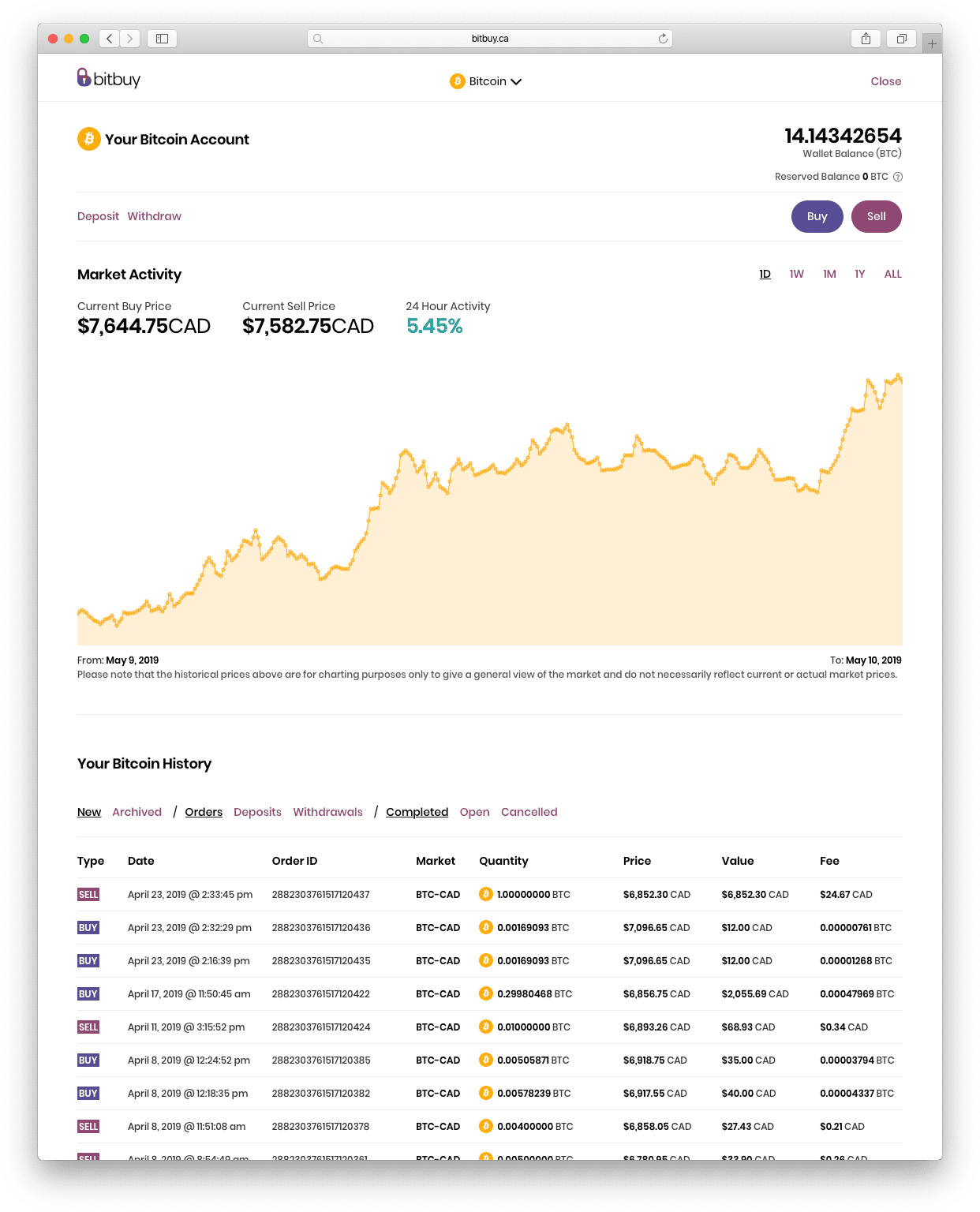
Task: Click date April 17, 2019 @ 11:50:45 am
Action: pyautogui.click(x=189, y=994)
